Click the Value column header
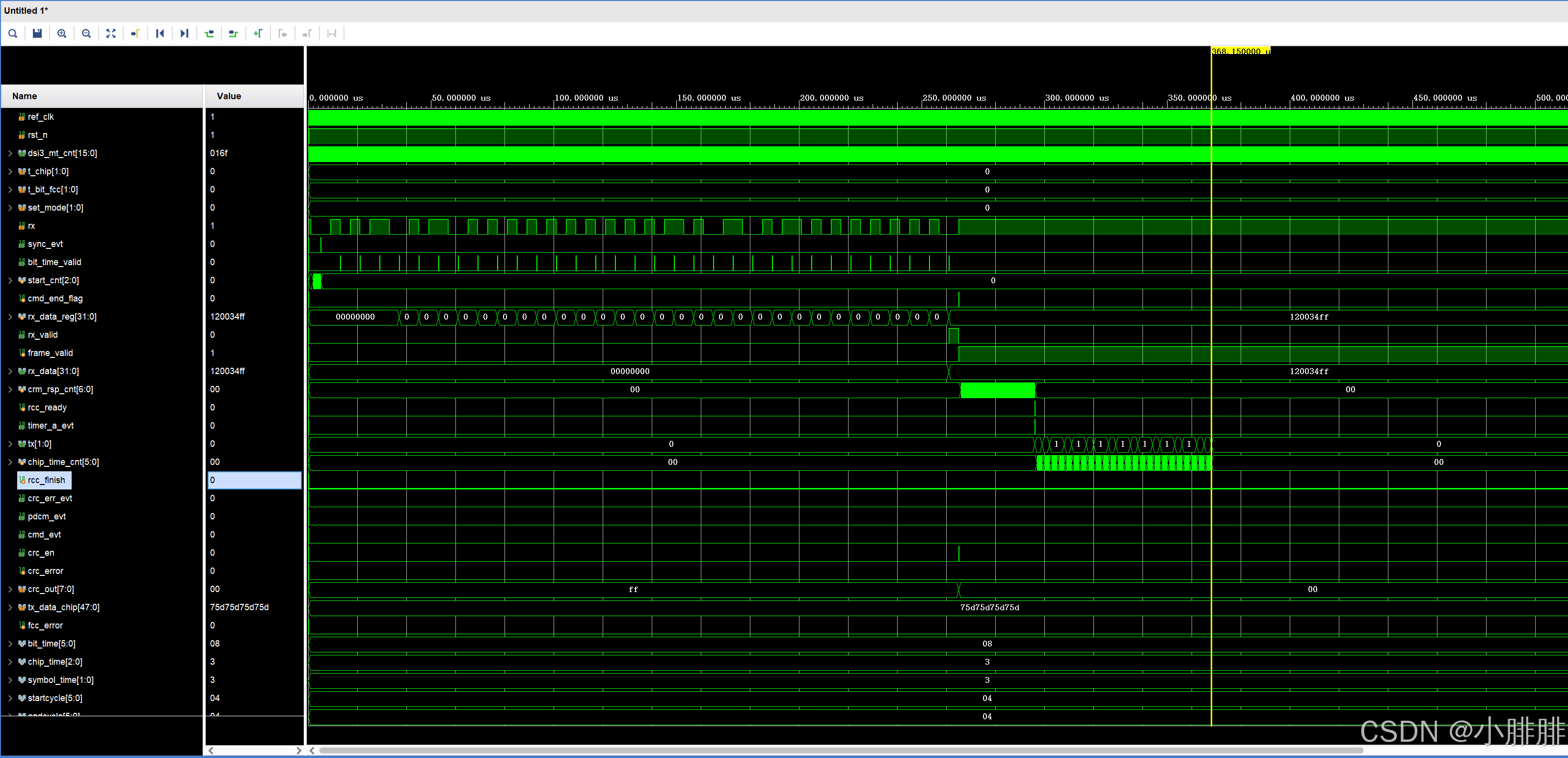This screenshot has width=1568, height=758. click(x=229, y=96)
